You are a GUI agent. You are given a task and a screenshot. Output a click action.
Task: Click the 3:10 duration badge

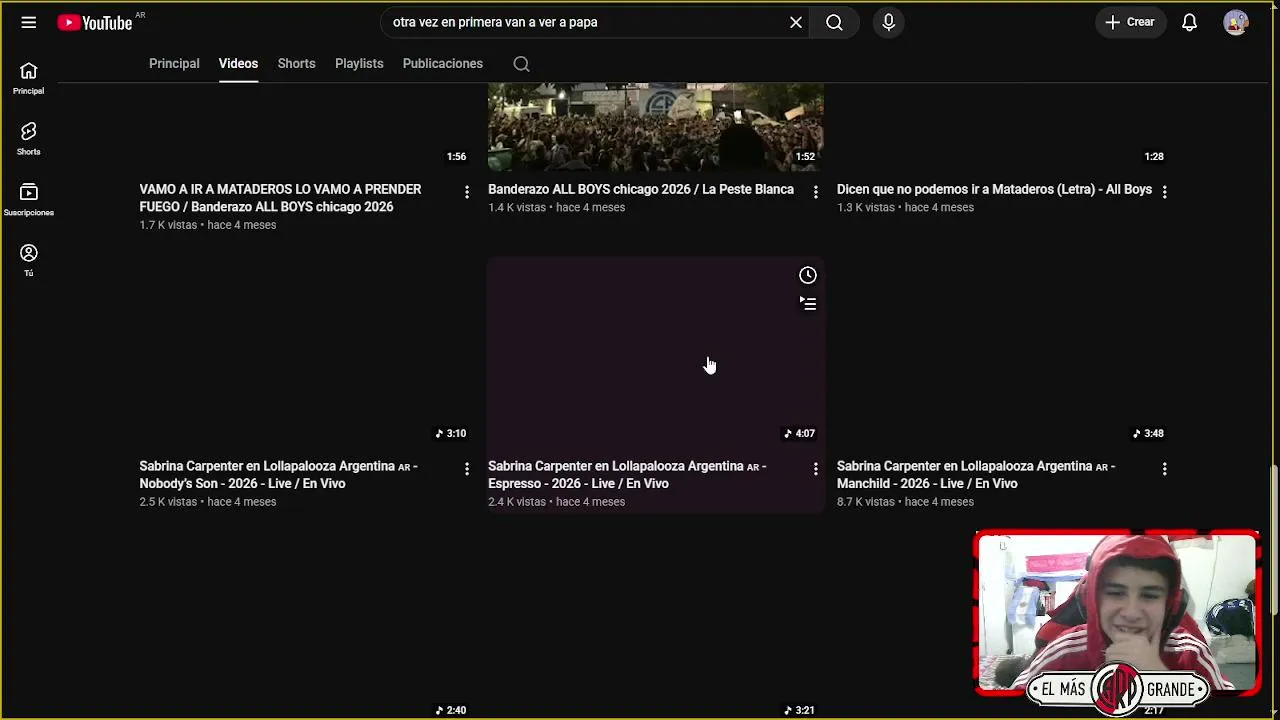[450, 434]
